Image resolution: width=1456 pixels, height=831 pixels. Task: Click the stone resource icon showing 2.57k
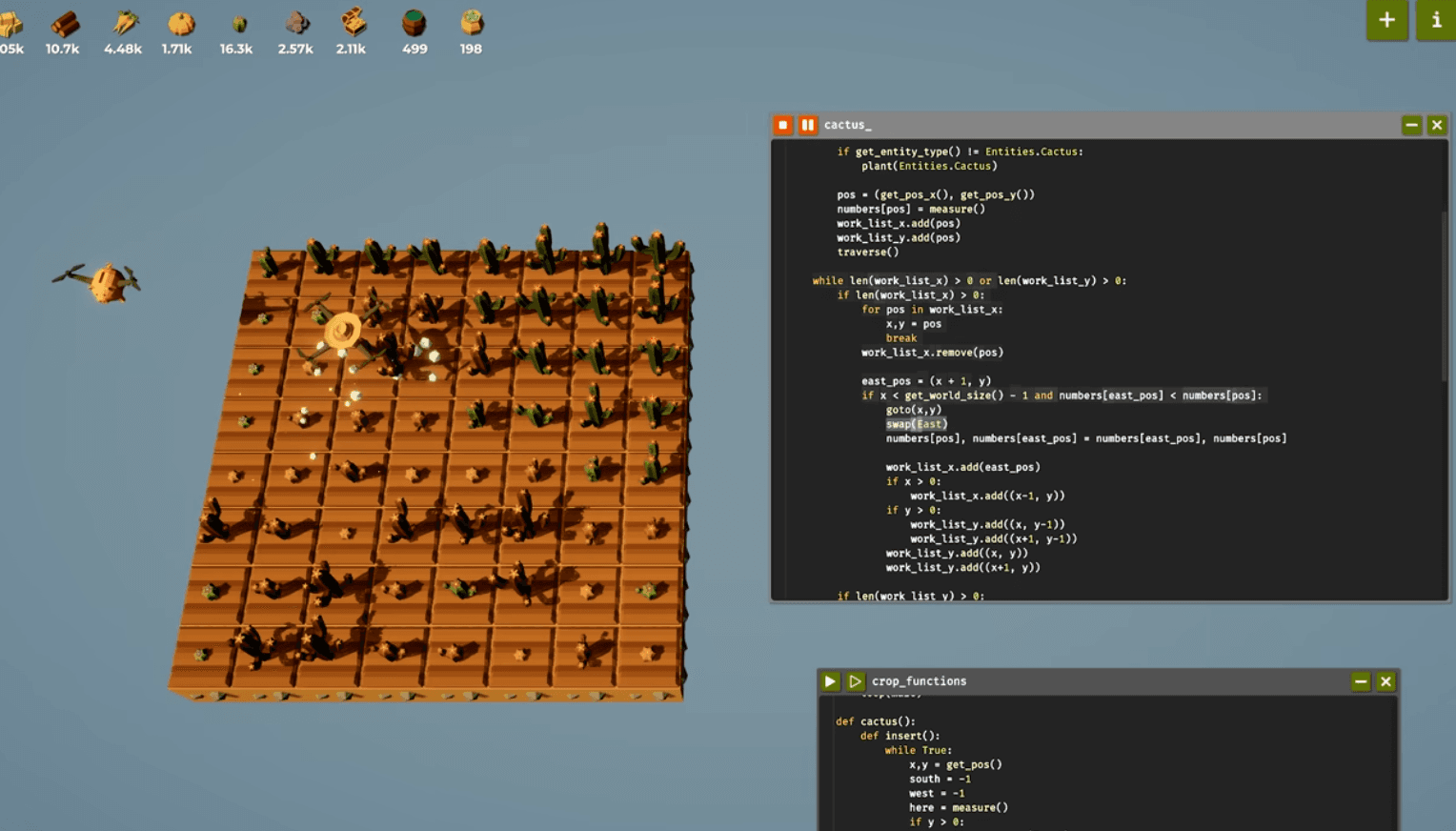tap(294, 24)
